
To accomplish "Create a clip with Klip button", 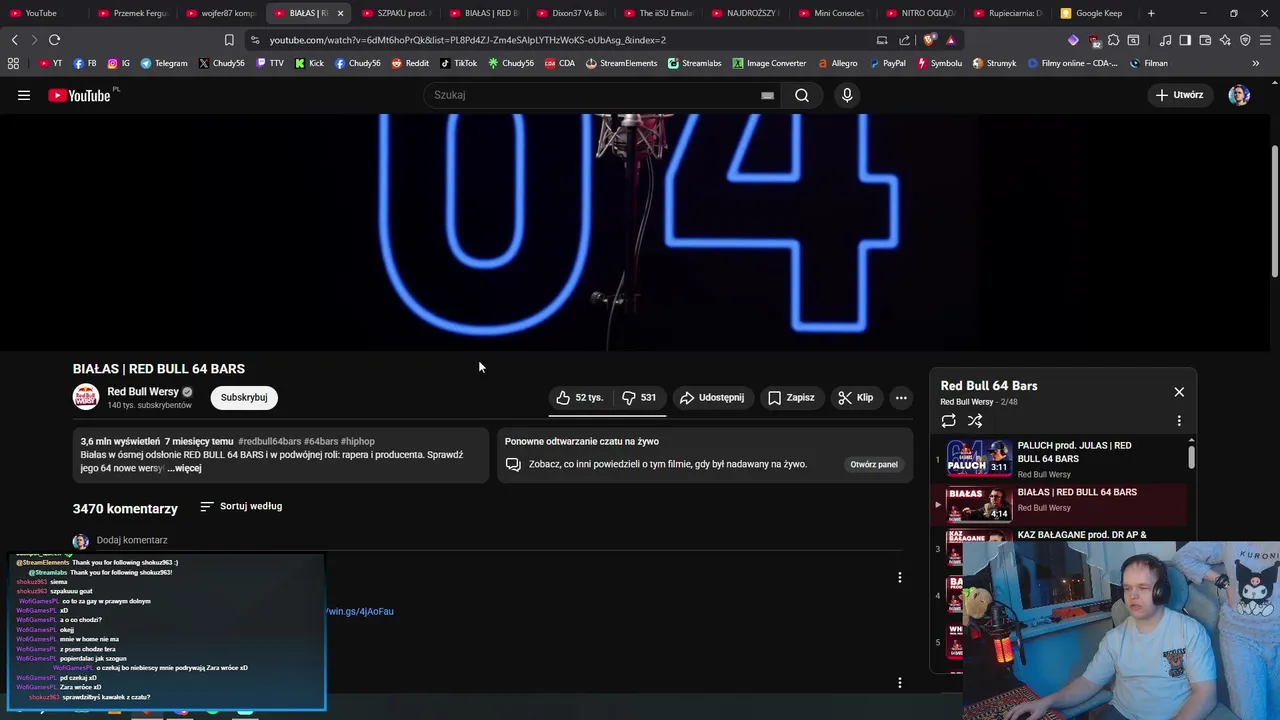I will tap(856, 397).
